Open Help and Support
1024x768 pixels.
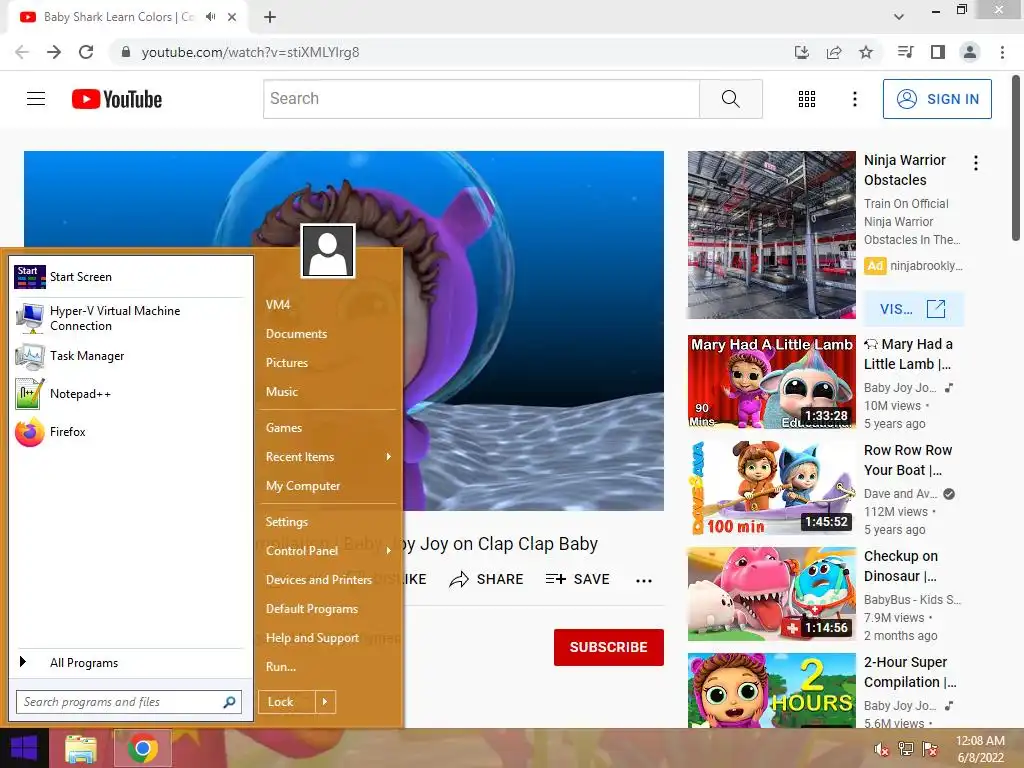tap(312, 638)
